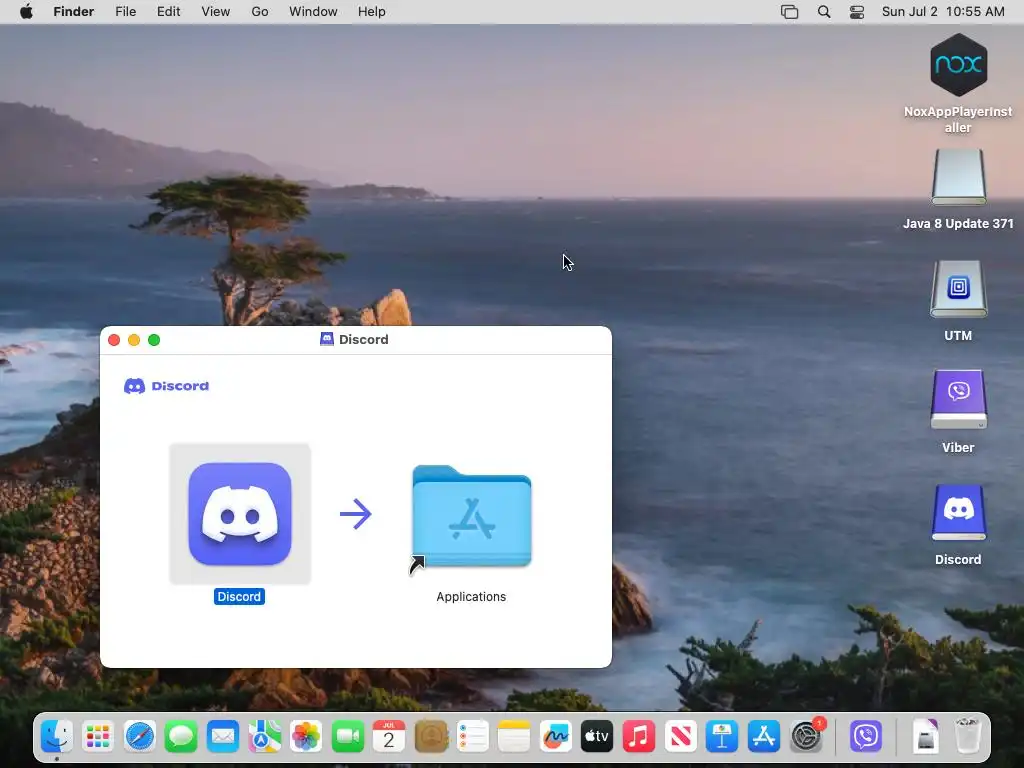The image size is (1024, 768).
Task: Open App Store from the Dock
Action: tap(763, 737)
